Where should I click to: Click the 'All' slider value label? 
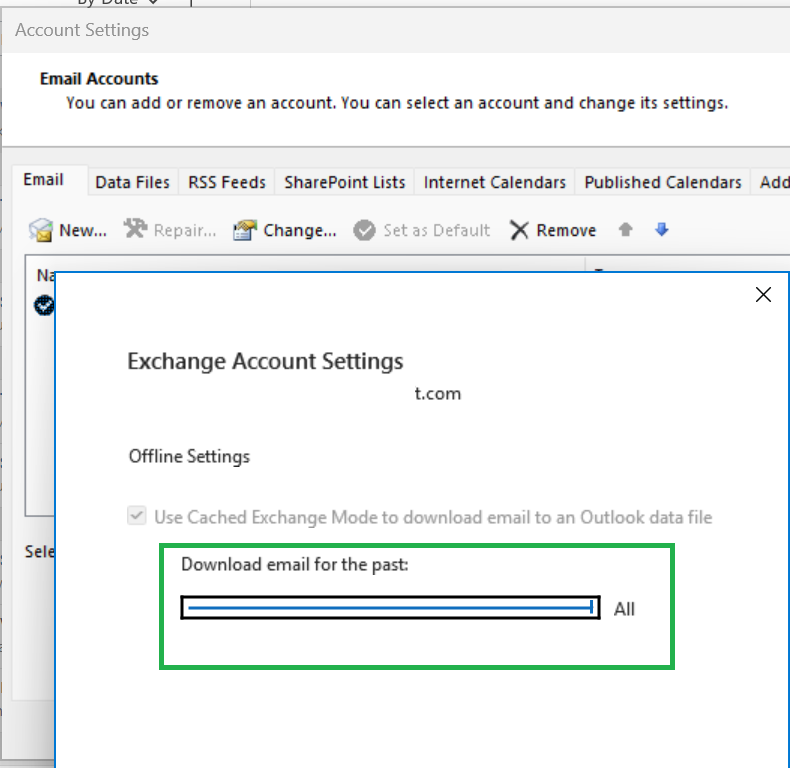(624, 609)
